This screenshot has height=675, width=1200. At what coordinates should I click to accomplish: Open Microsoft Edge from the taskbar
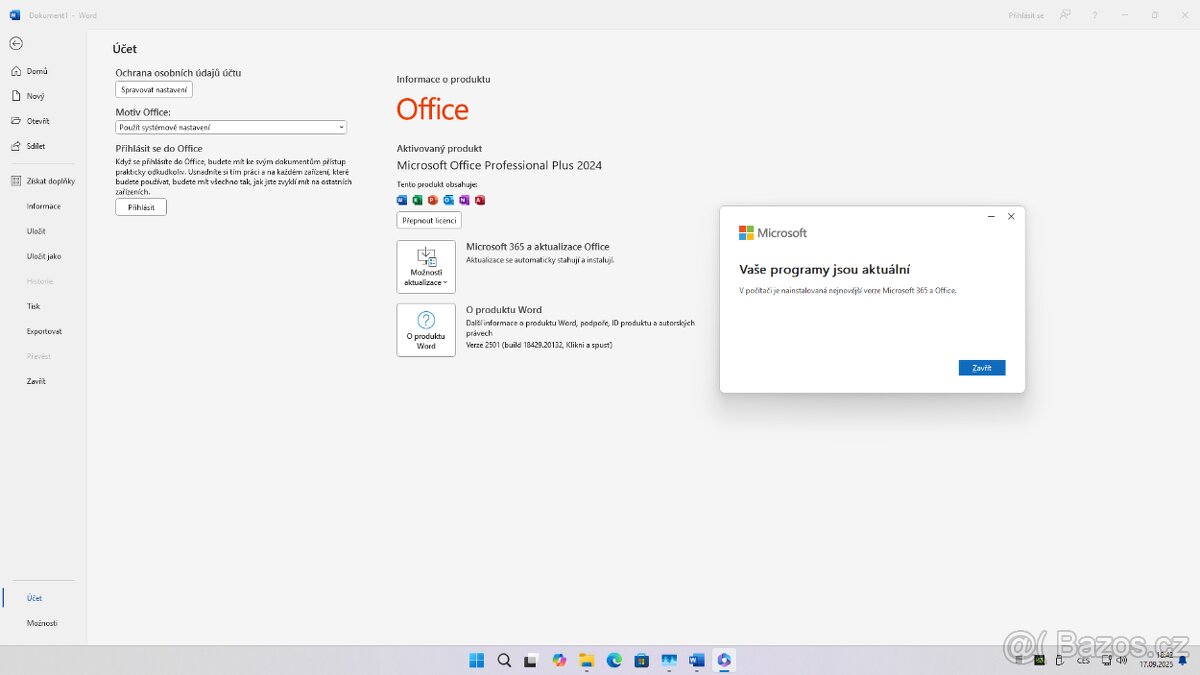614,660
